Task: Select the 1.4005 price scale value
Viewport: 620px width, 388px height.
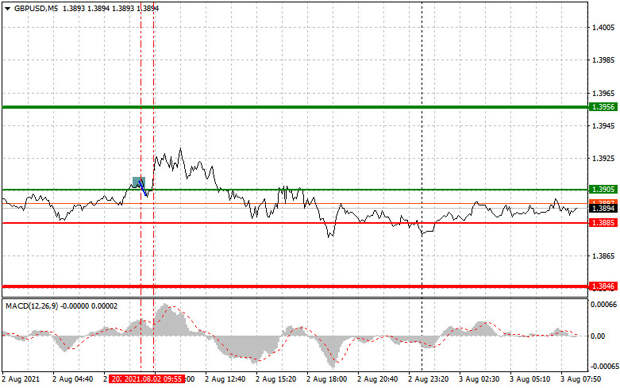Action: 603,28
